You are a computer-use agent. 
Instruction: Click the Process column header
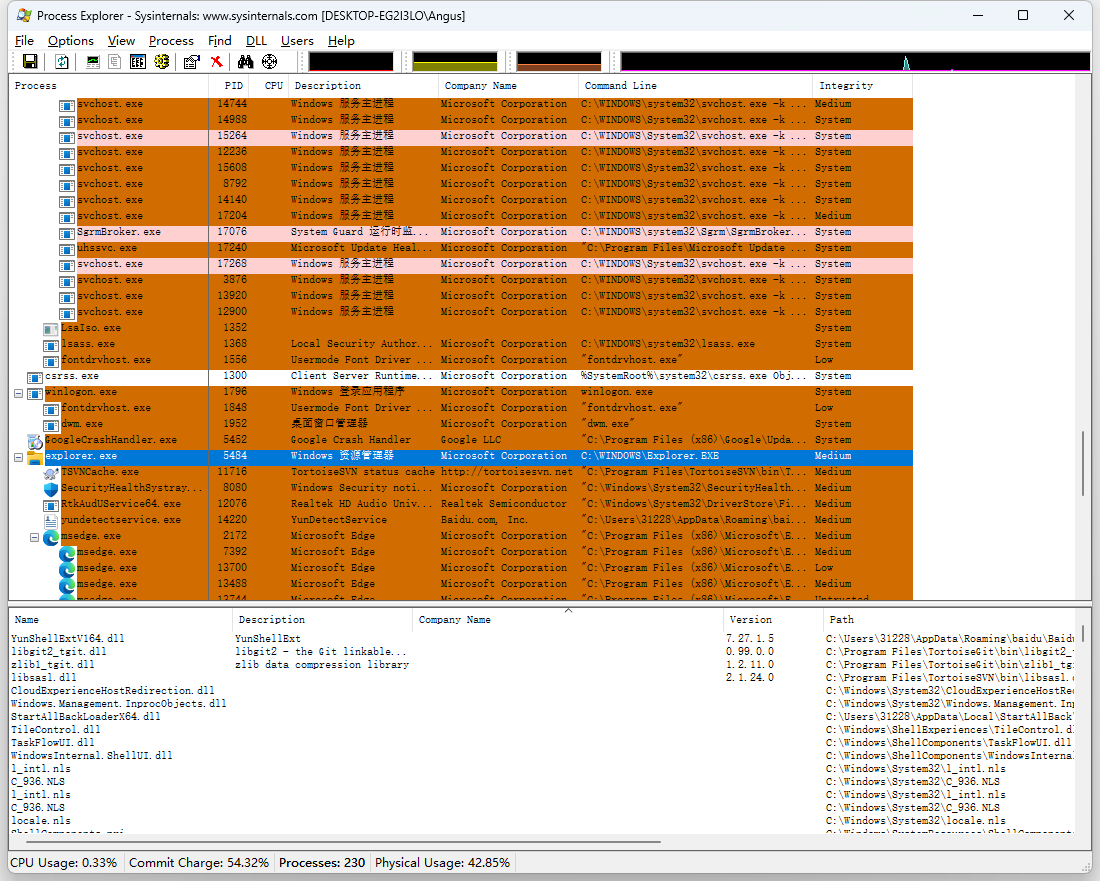coord(108,86)
